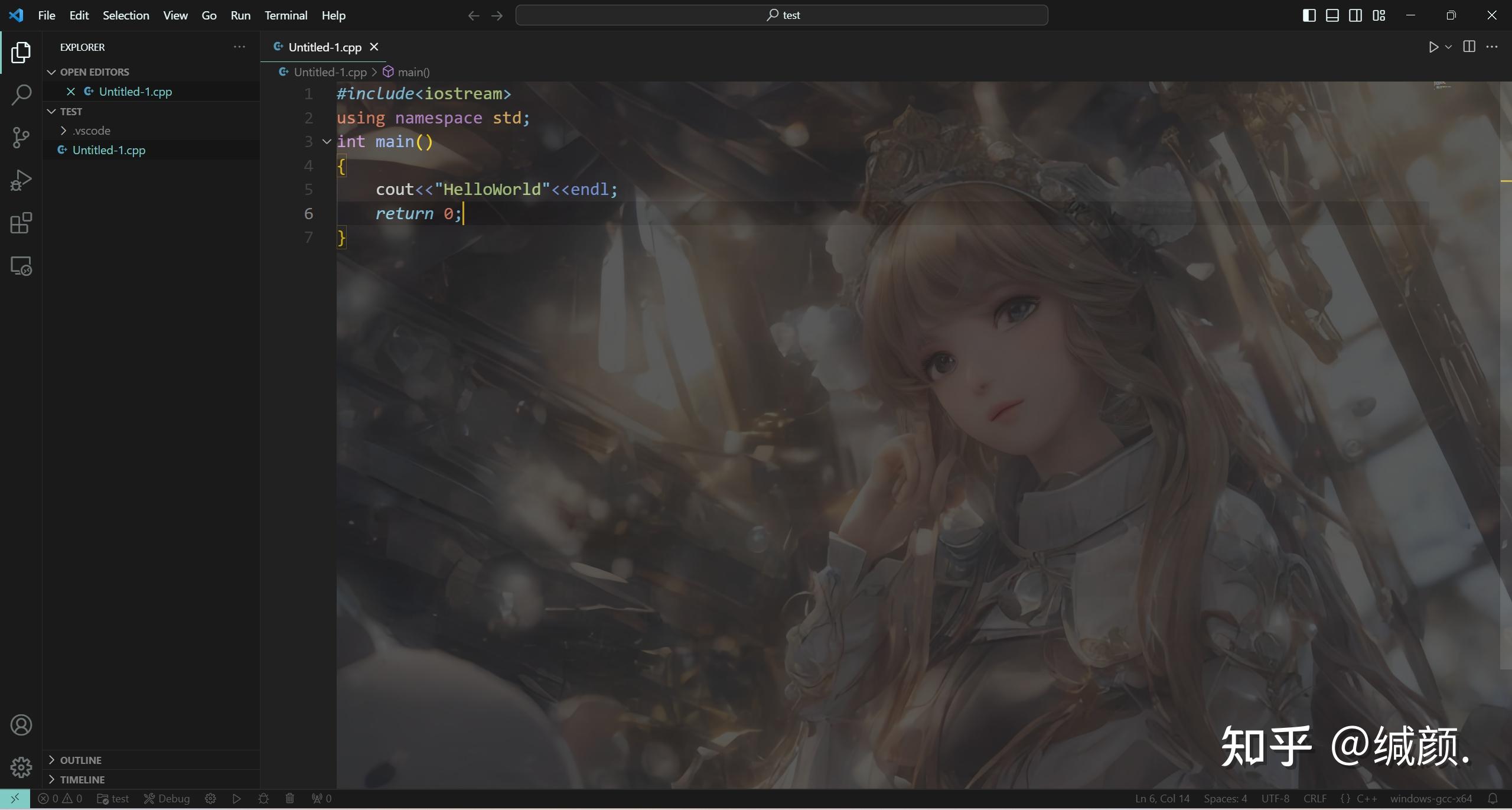This screenshot has height=810, width=1512.
Task: Toggle the bottom panel visibility
Action: coord(1332,15)
